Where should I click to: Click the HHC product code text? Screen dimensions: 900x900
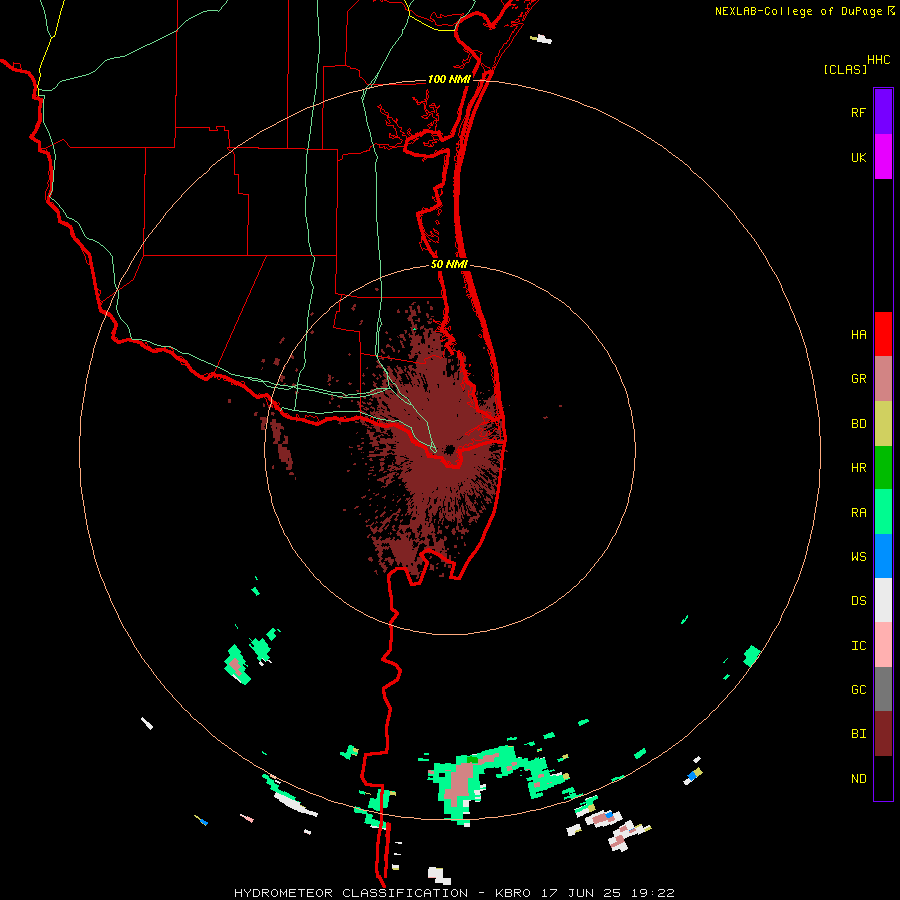tap(878, 60)
